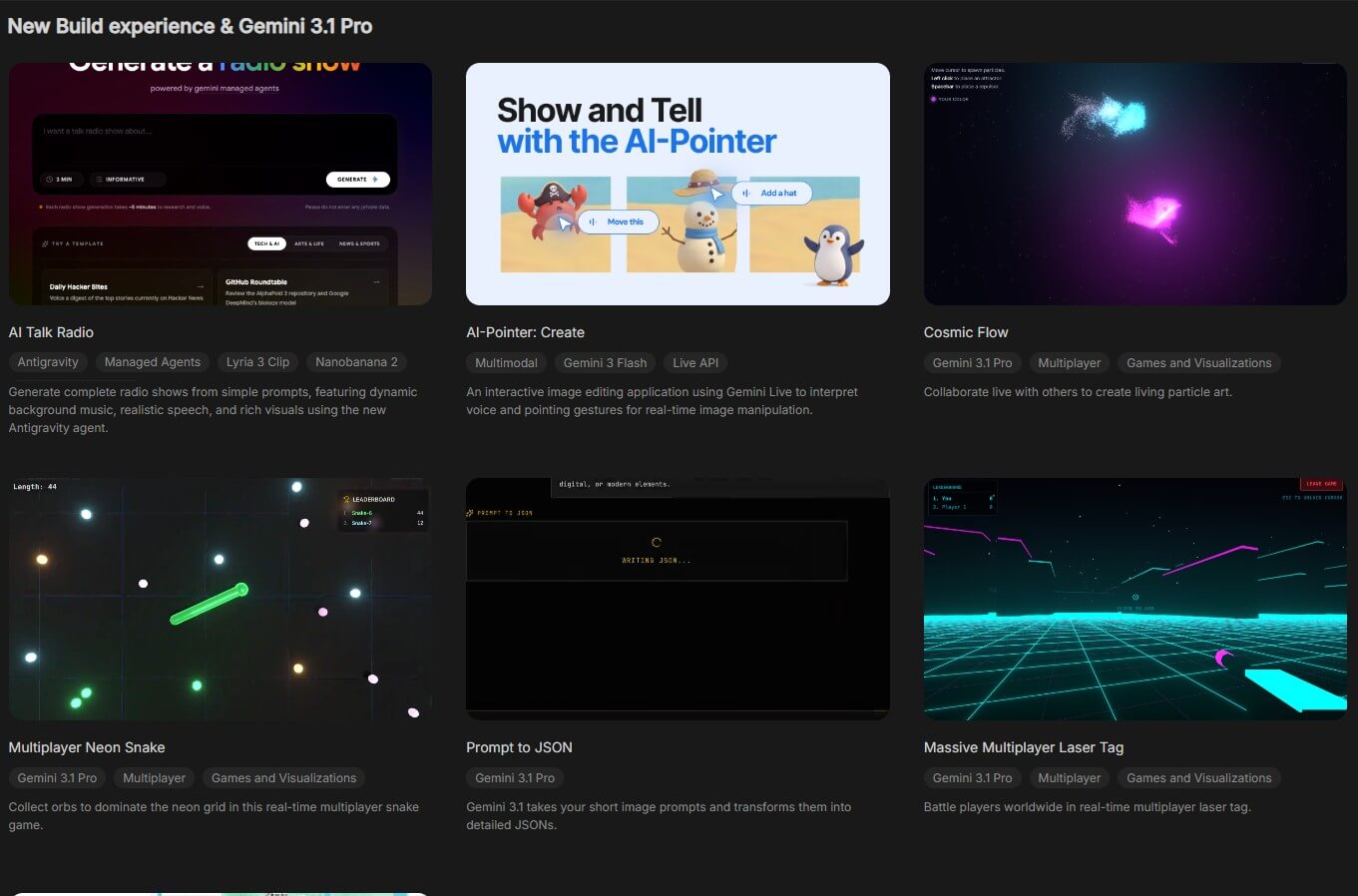This screenshot has height=896, width=1358.
Task: Click the Massive Multiplayer Laser Tag title
Action: pos(1024,747)
